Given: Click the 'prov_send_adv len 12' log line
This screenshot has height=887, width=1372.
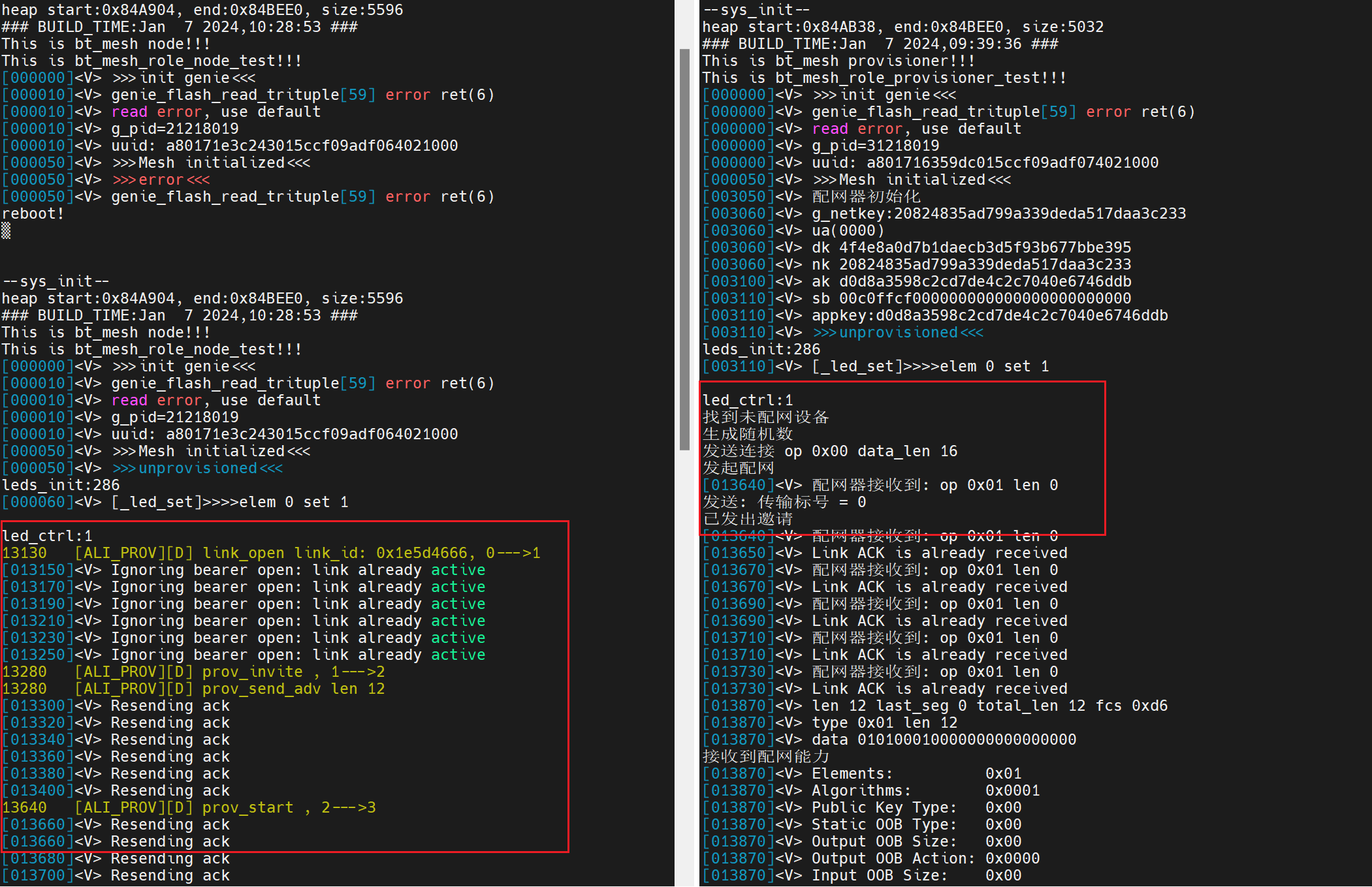Looking at the screenshot, I should 293,689.
